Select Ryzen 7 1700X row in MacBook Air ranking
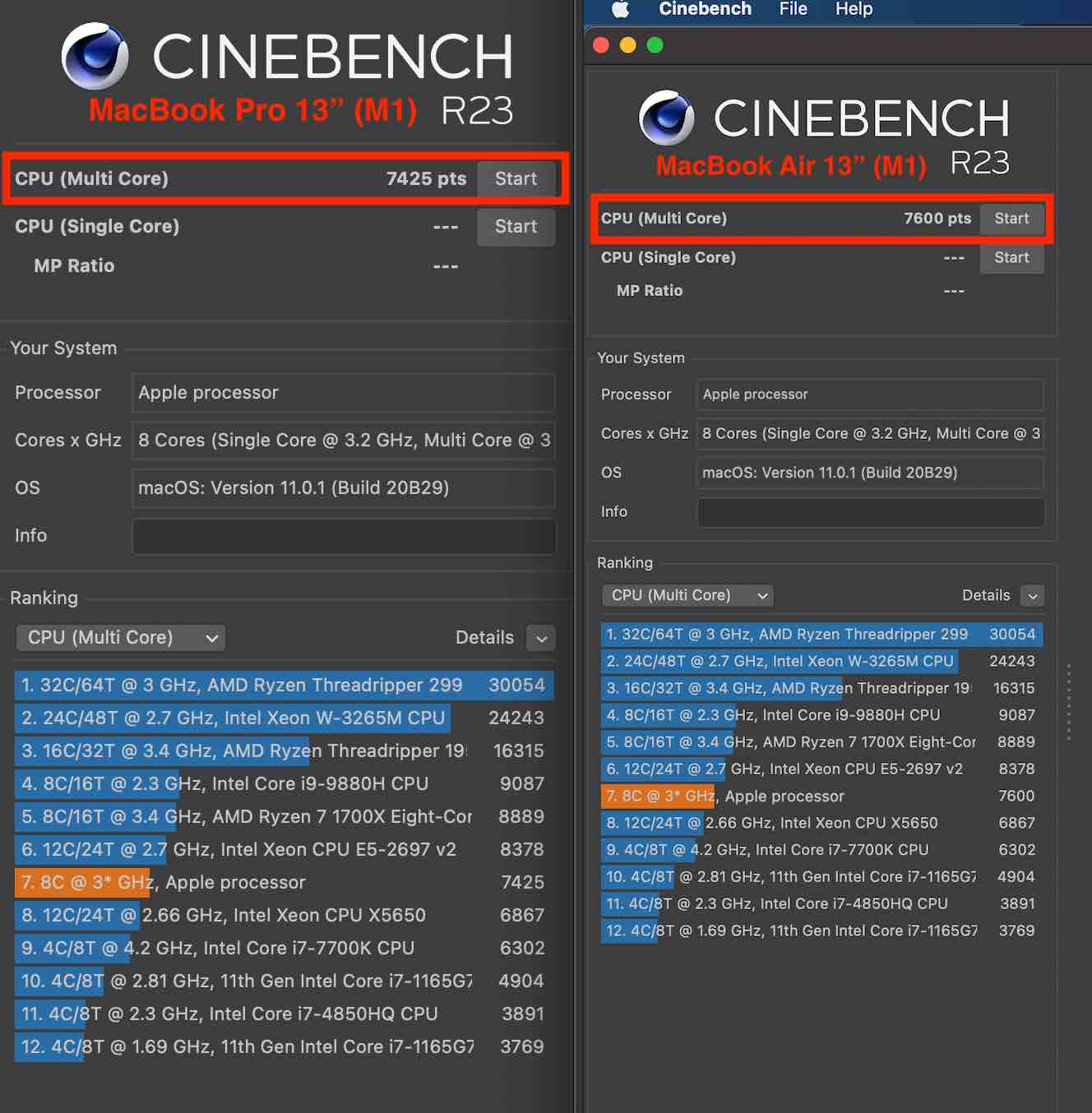The image size is (1092, 1113). 822,742
